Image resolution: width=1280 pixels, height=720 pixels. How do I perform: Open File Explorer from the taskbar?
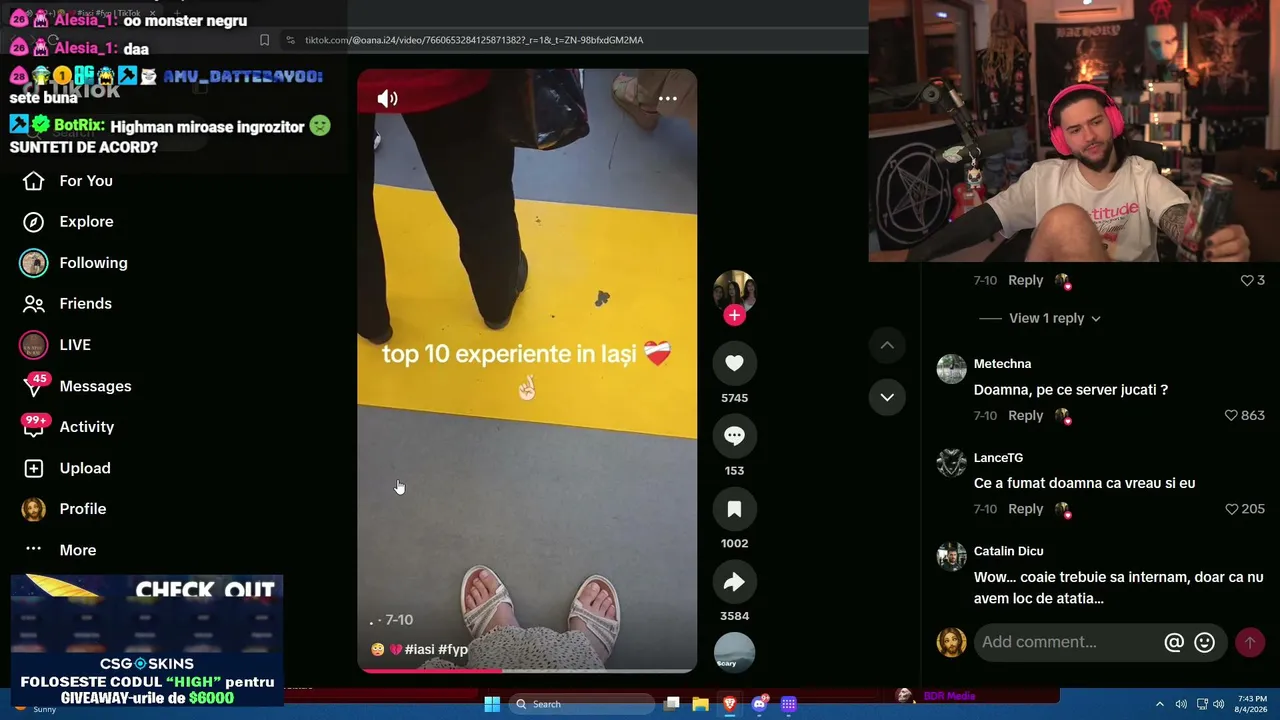coord(700,704)
